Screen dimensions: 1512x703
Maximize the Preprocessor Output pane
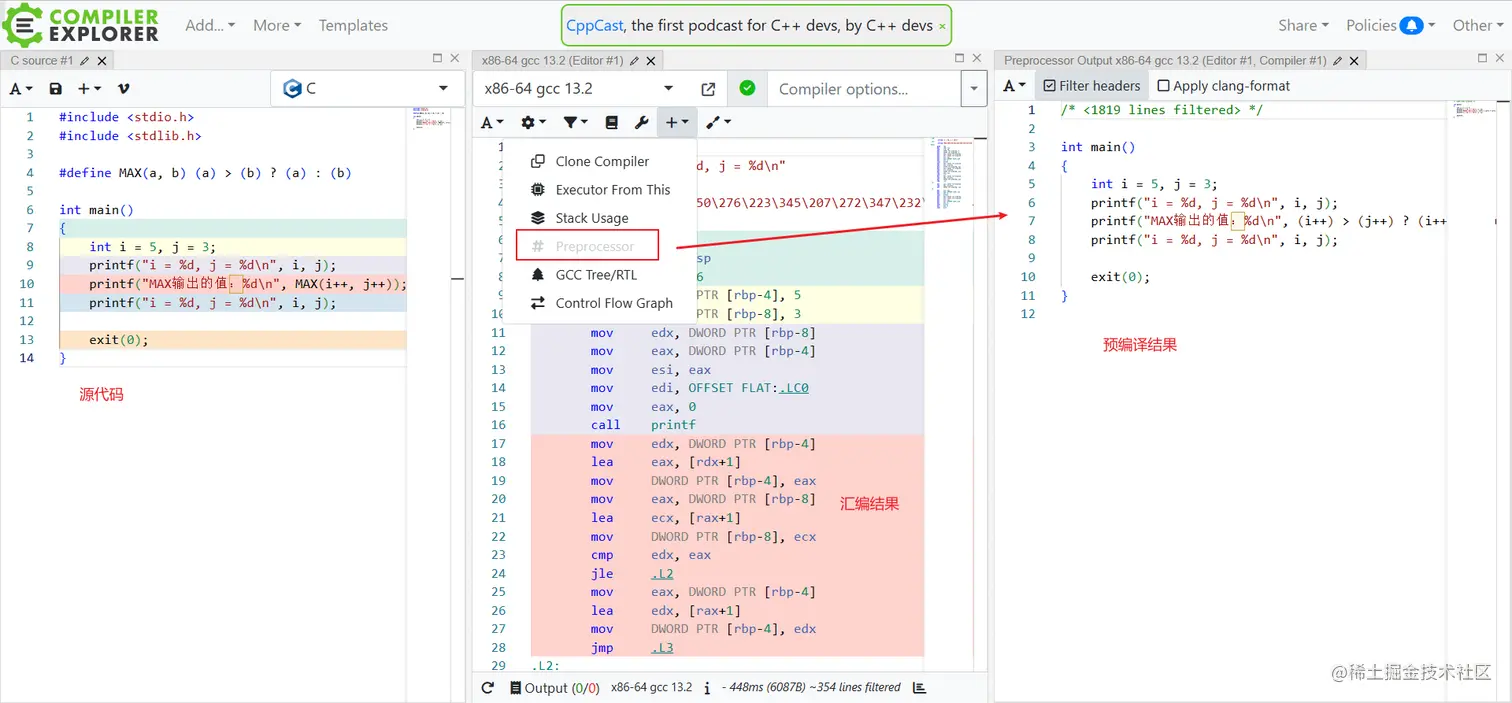pyautogui.click(x=1482, y=59)
